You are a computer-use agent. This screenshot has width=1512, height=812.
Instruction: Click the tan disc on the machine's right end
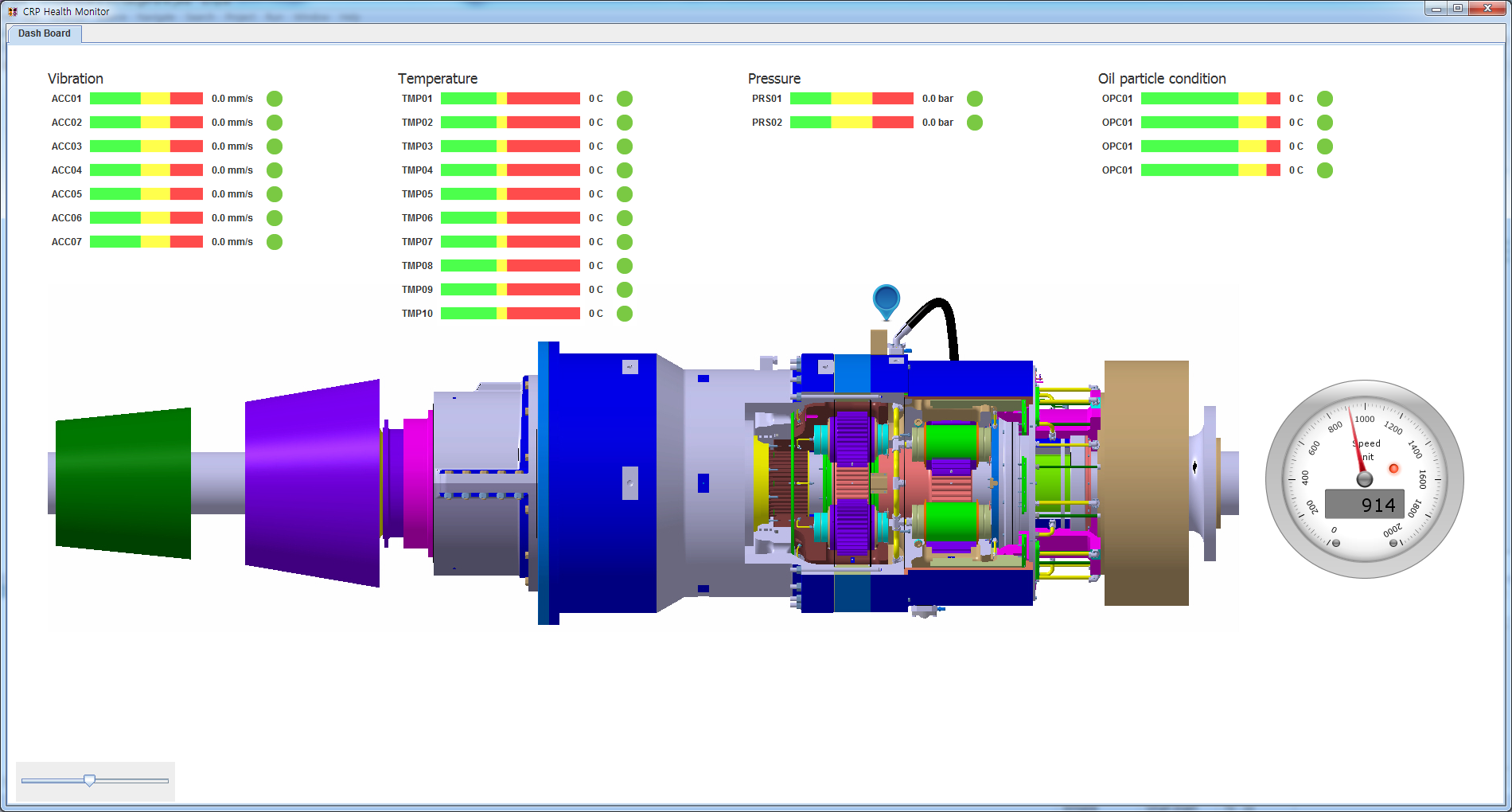click(x=1146, y=483)
